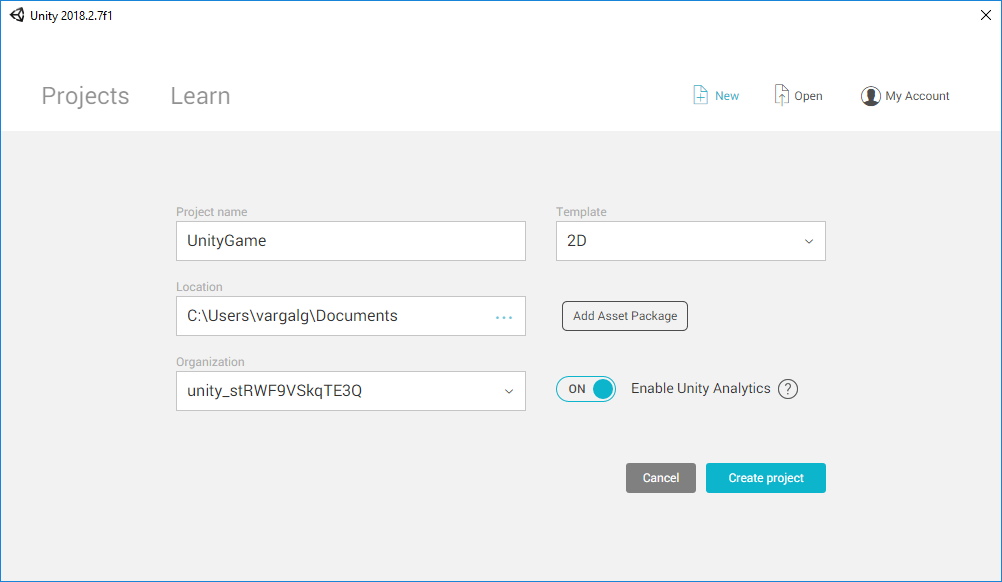Click the My Account avatar icon
Viewport: 1002px width, 582px height.
(870, 96)
